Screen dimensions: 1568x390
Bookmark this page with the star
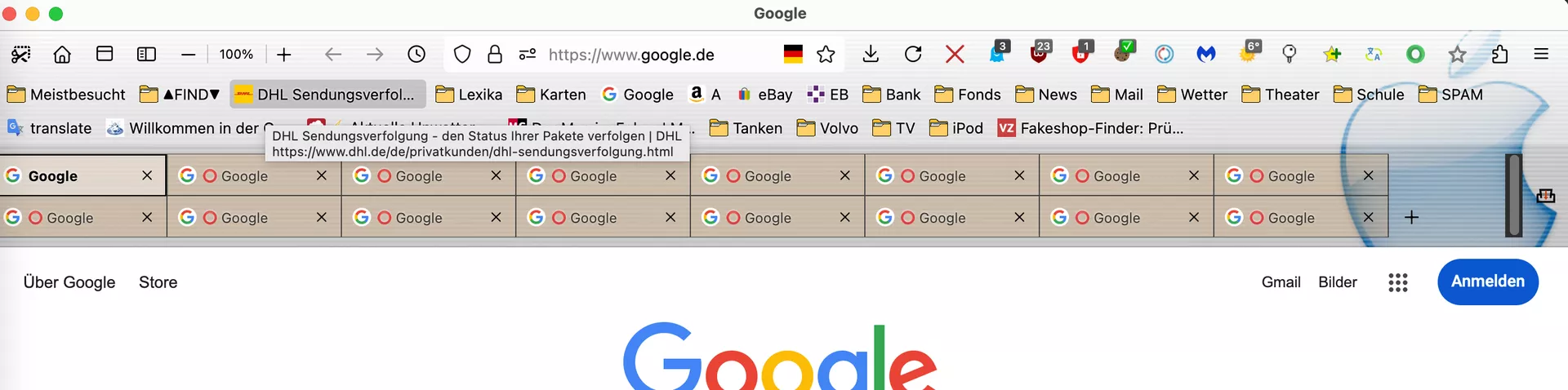coord(826,55)
